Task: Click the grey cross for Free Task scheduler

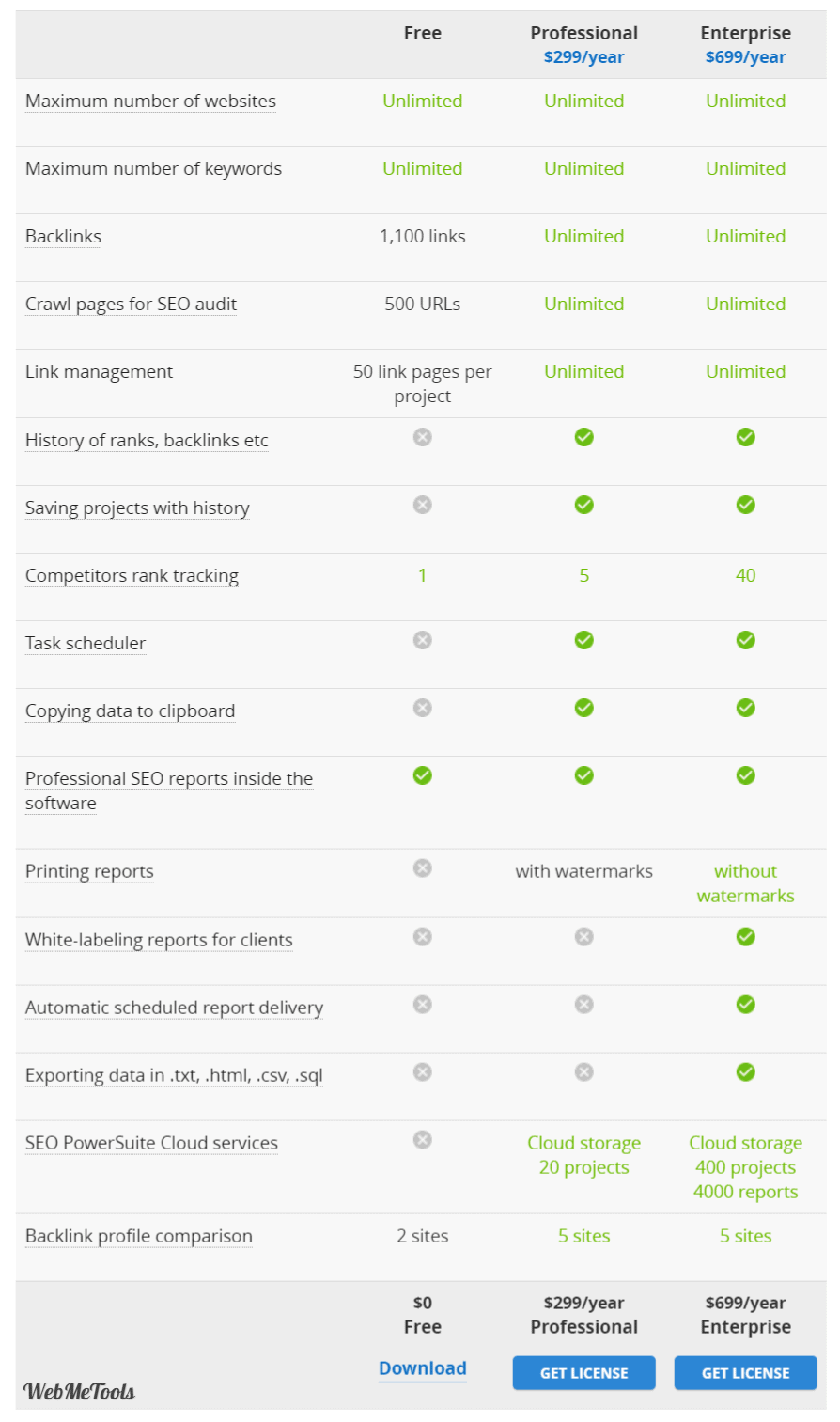Action: coord(423,640)
